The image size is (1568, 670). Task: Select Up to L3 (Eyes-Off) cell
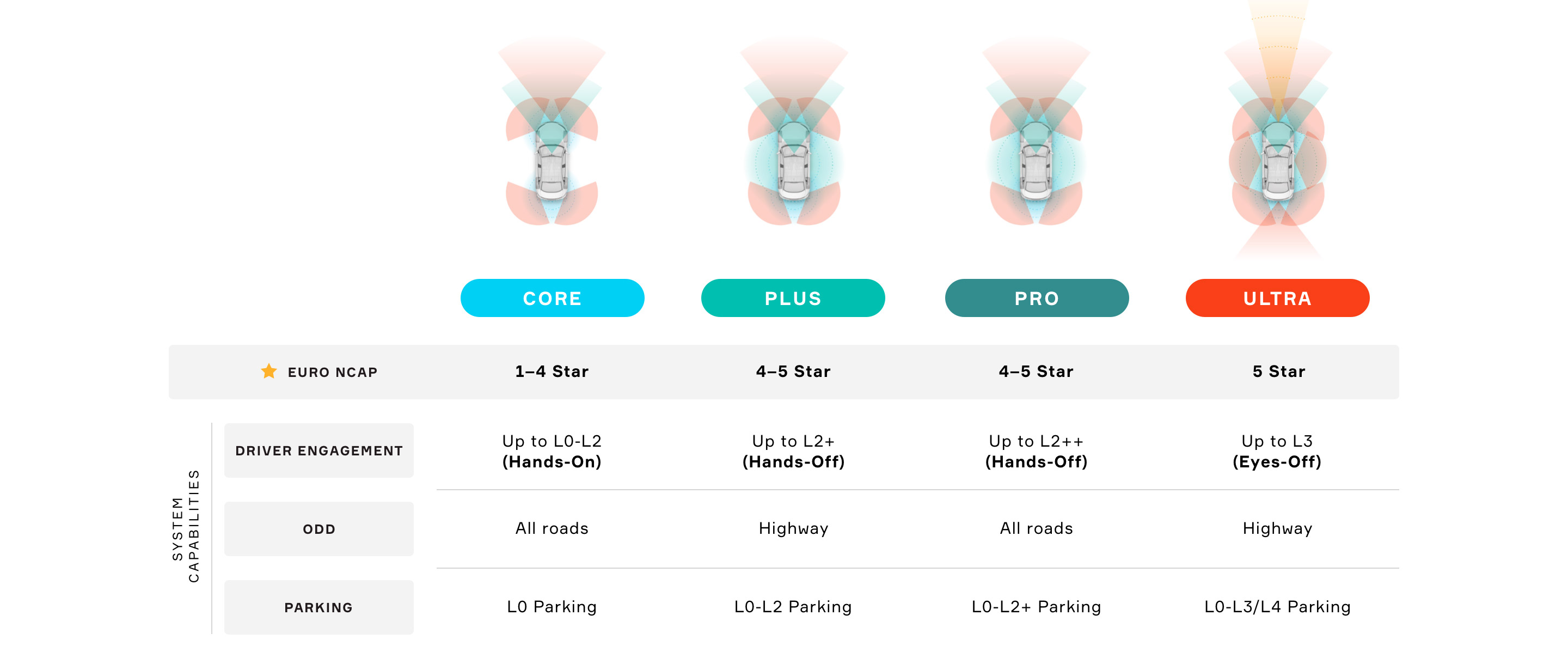point(1277,452)
